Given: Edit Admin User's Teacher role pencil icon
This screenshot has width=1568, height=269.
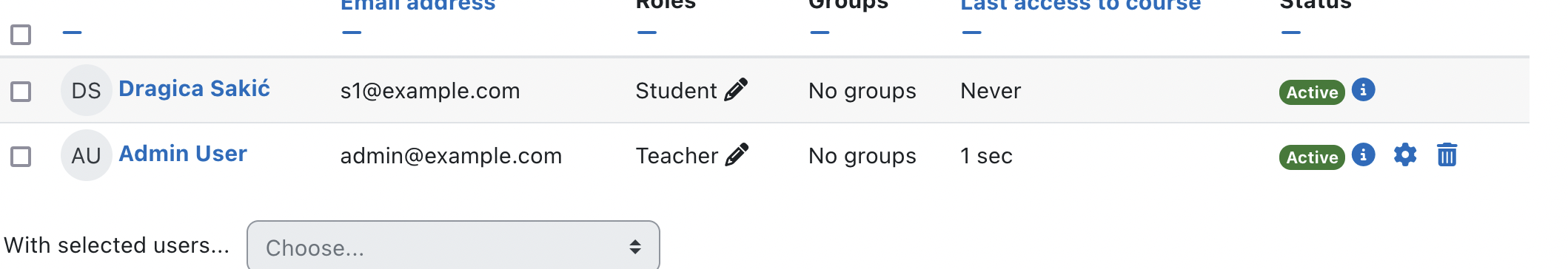Looking at the screenshot, I should tap(737, 155).
